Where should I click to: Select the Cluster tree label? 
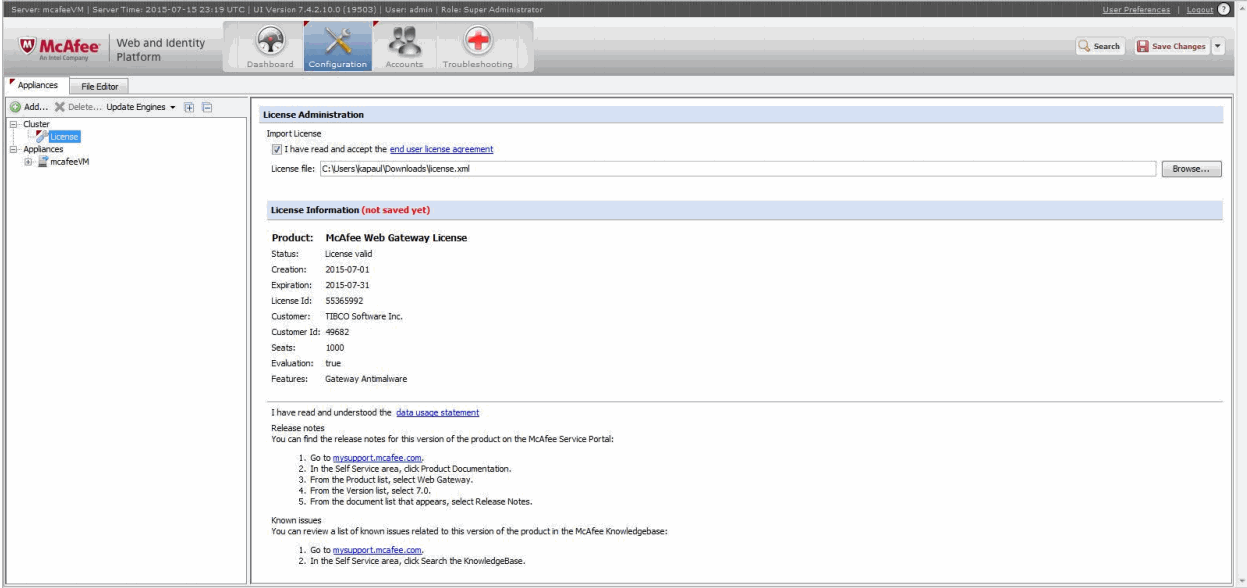click(x=35, y=124)
